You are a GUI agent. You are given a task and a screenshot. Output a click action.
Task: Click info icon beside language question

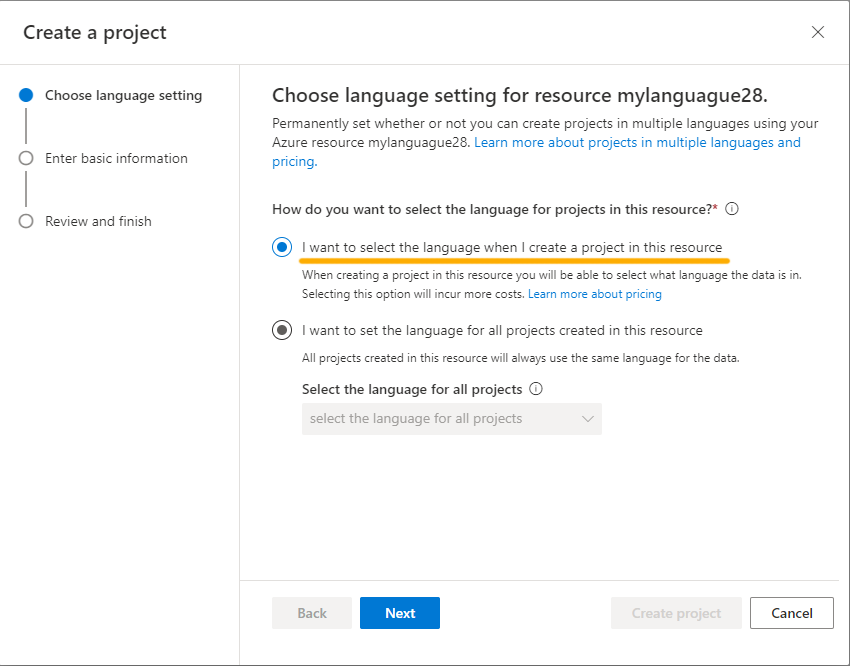(732, 209)
